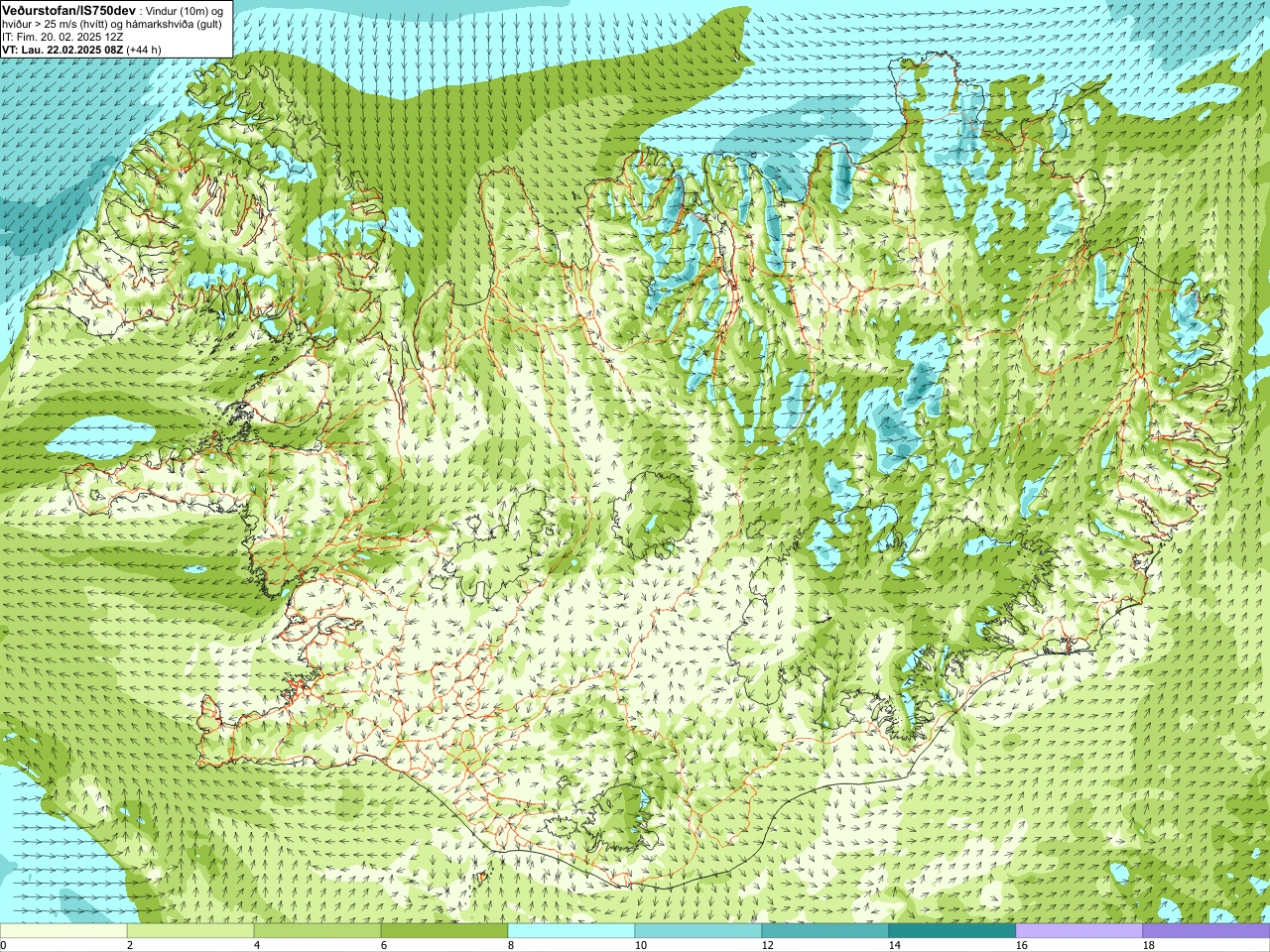Click the pale cyan 8–10 m/s legend swatch
1270x952 pixels.
[x=571, y=932]
